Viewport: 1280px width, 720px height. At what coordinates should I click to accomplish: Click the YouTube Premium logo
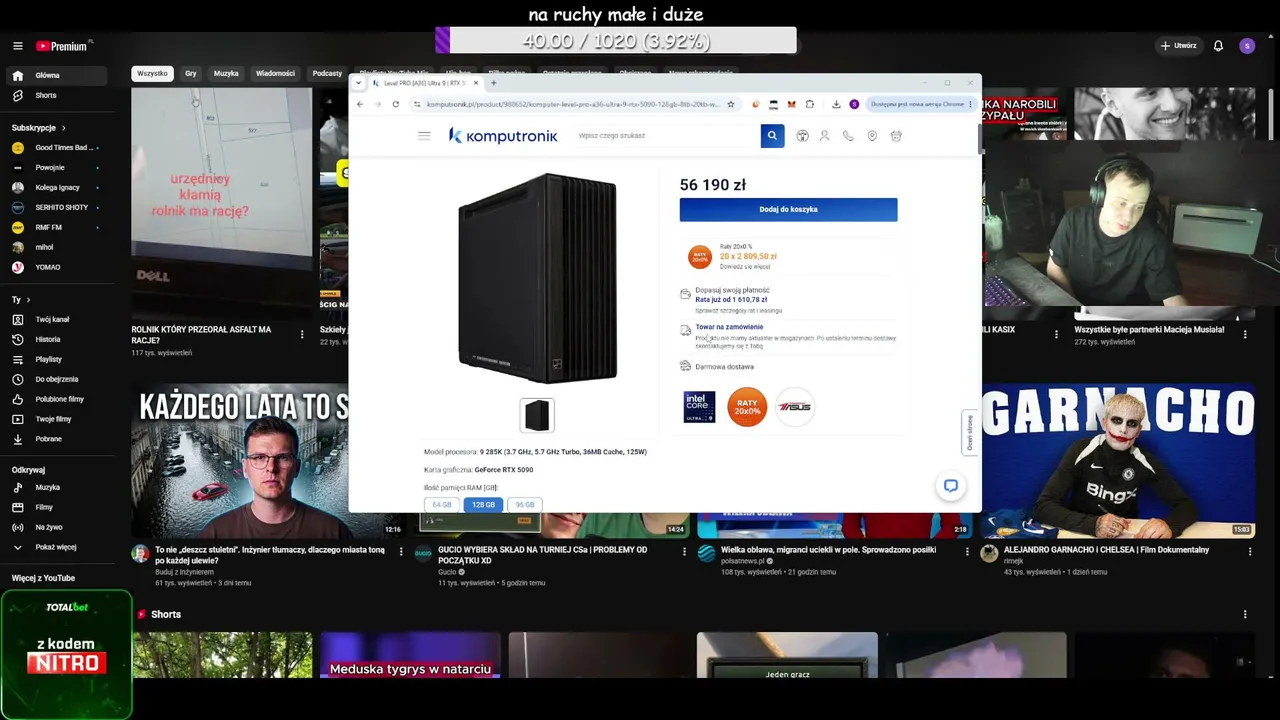(x=64, y=46)
